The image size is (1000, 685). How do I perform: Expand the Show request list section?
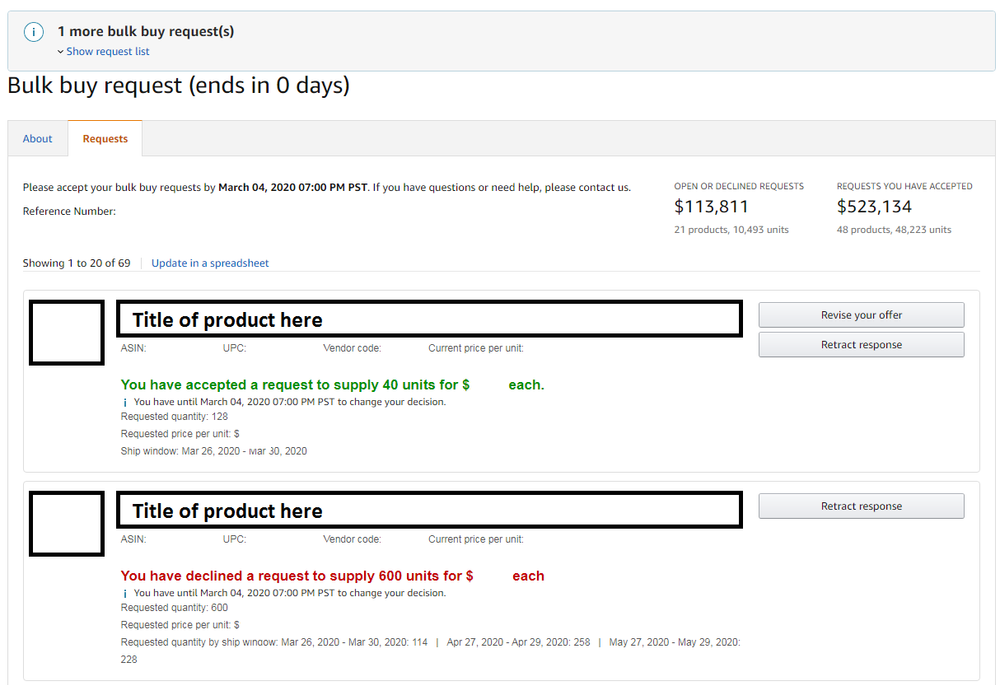pyautogui.click(x=106, y=51)
